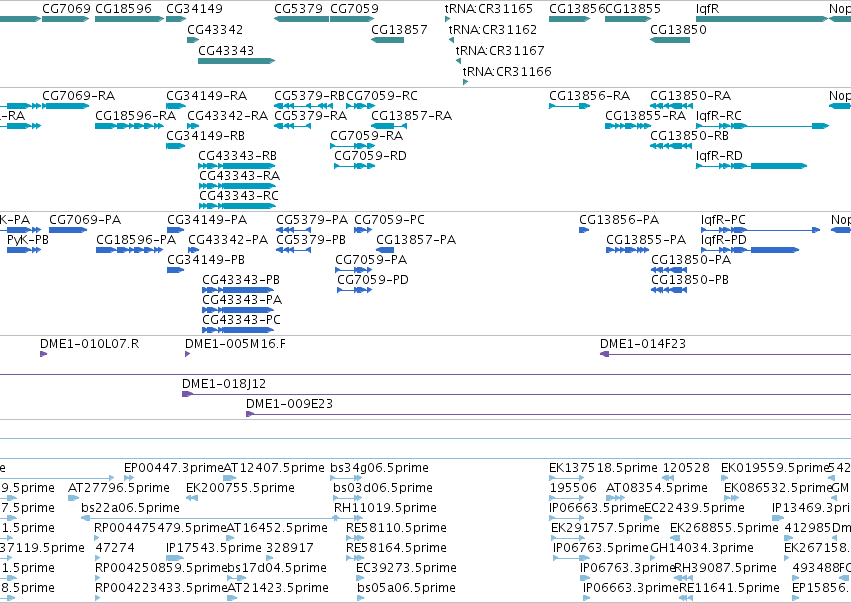Screen dimensions: 851x603
Task: Select the IqfR gene bar
Action: tap(763, 19)
